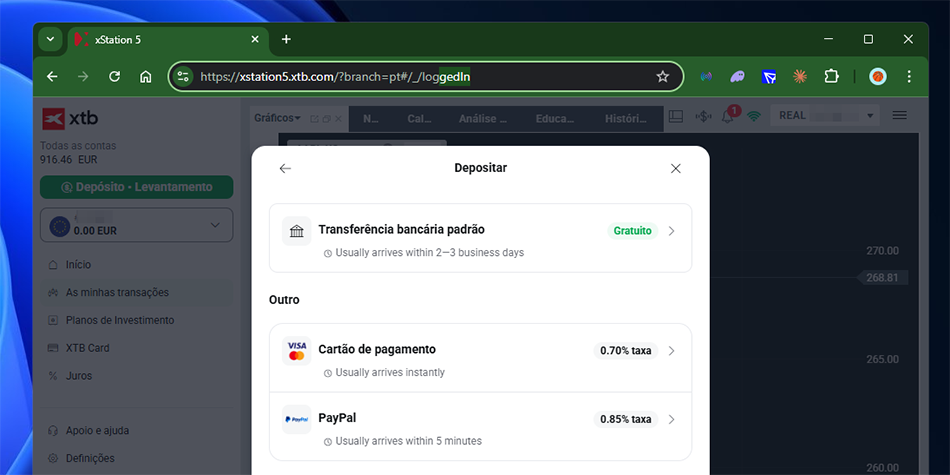Click the bank building icon
Image resolution: width=950 pixels, height=475 pixels.
pyautogui.click(x=297, y=231)
